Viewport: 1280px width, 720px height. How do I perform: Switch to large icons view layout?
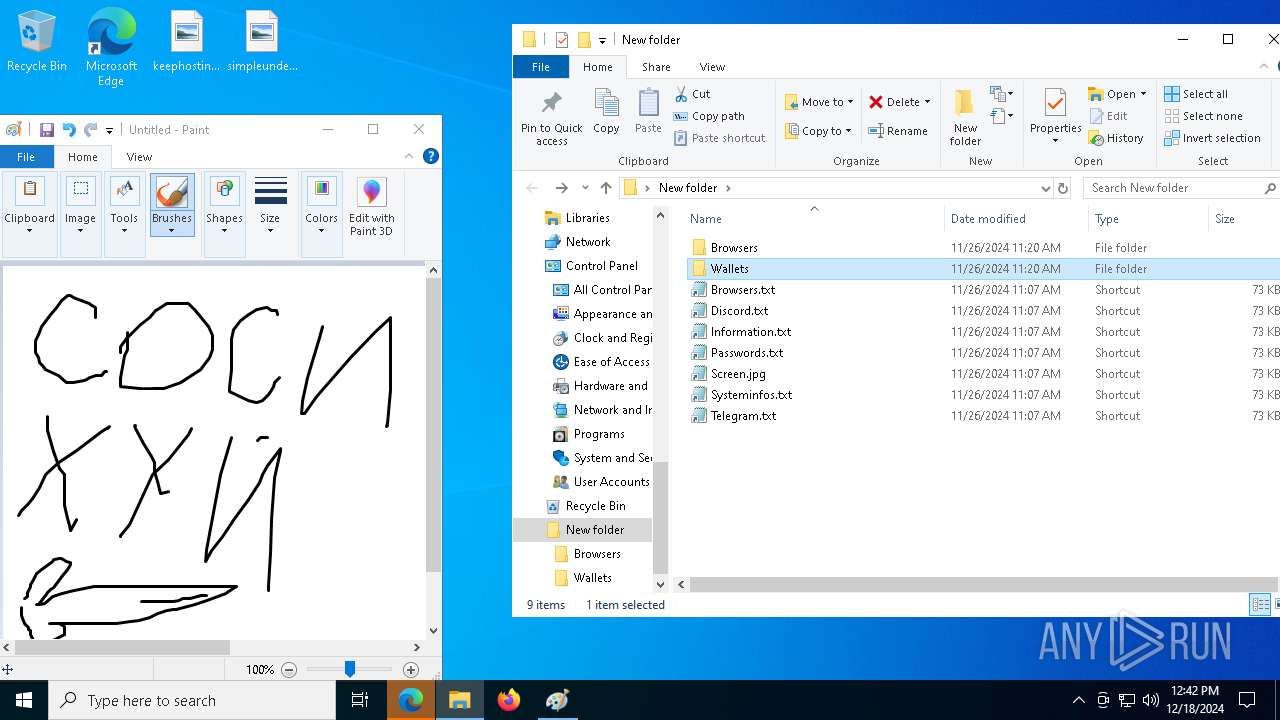1276,604
